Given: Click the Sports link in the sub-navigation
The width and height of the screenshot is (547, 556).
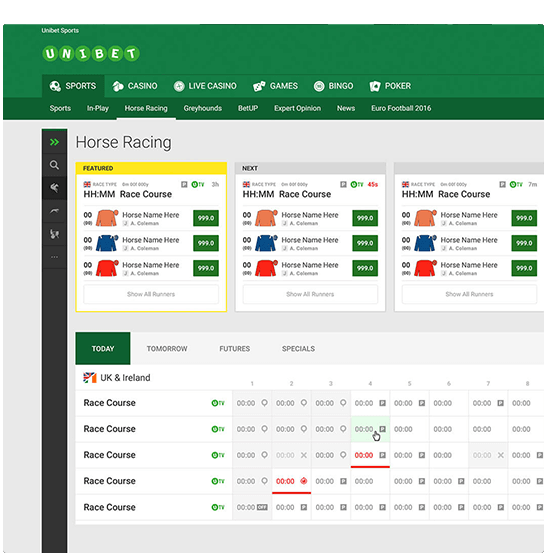Looking at the screenshot, I should 60,108.
